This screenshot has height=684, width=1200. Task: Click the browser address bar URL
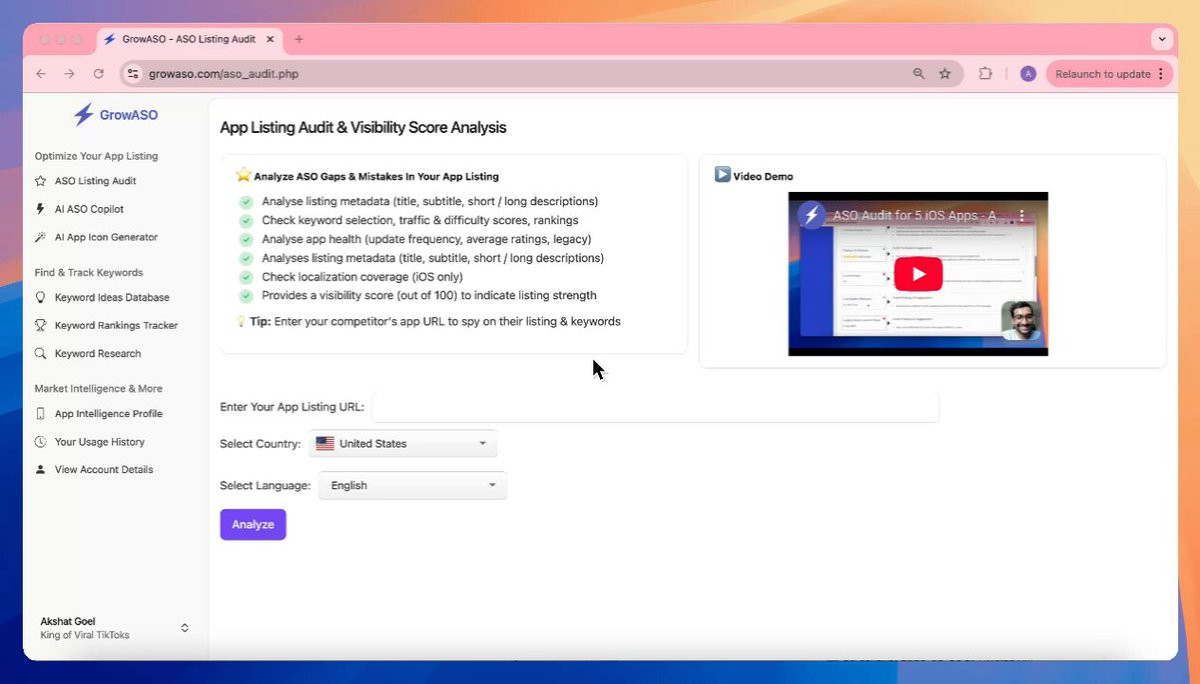223,74
